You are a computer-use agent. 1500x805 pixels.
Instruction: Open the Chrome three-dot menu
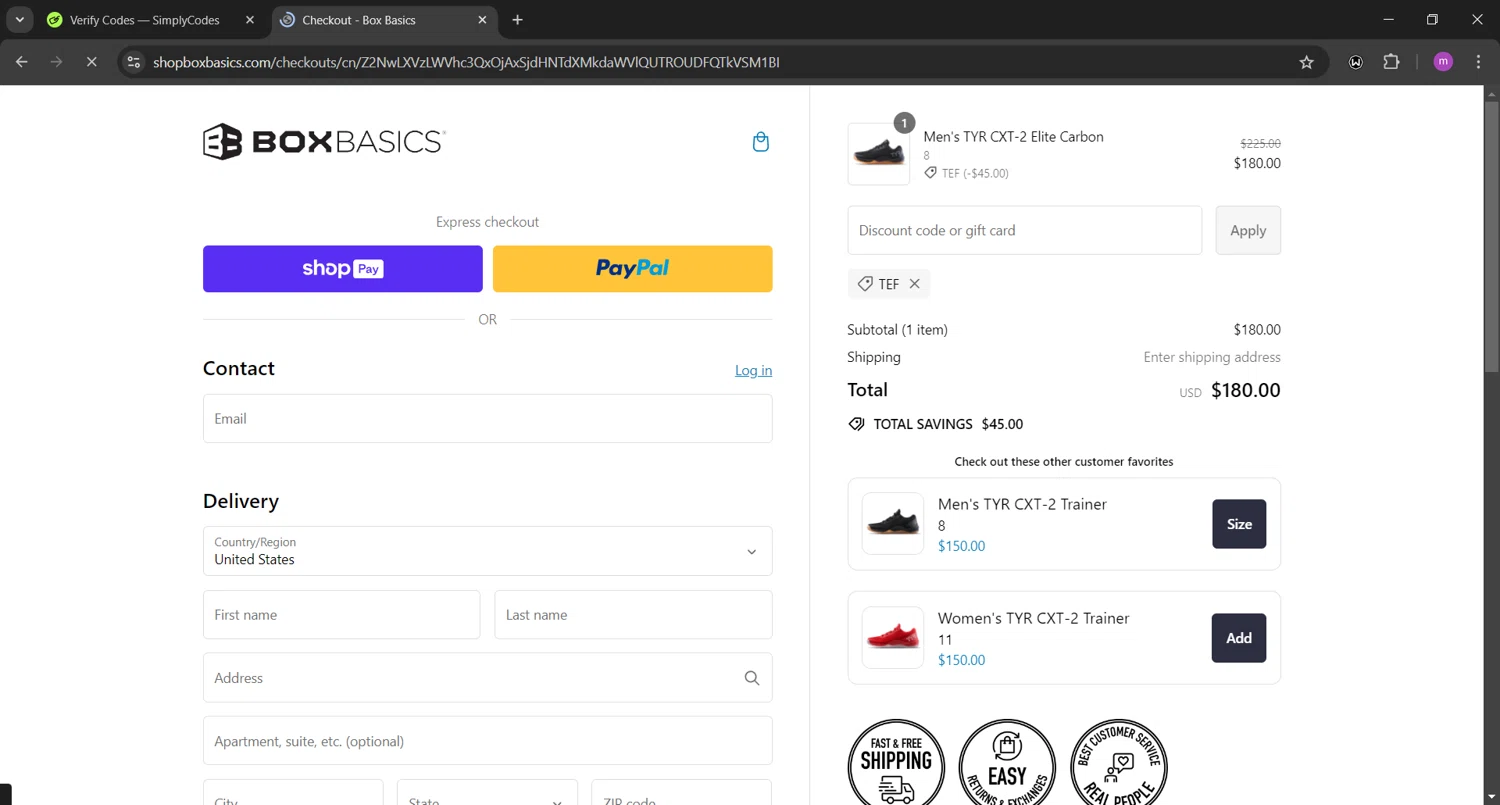(x=1478, y=62)
